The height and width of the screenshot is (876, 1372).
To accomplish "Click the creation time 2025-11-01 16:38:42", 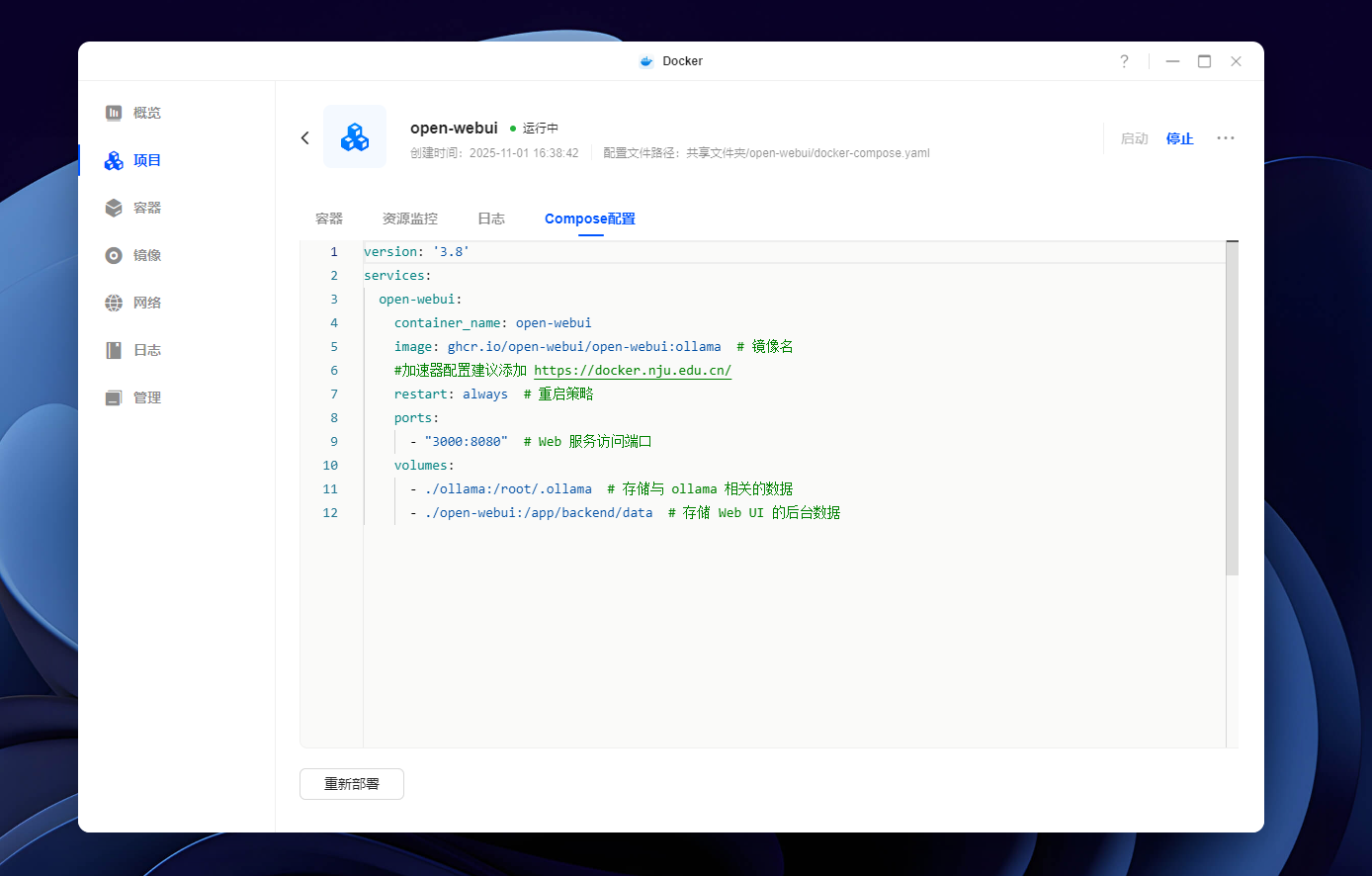I will 524,153.
